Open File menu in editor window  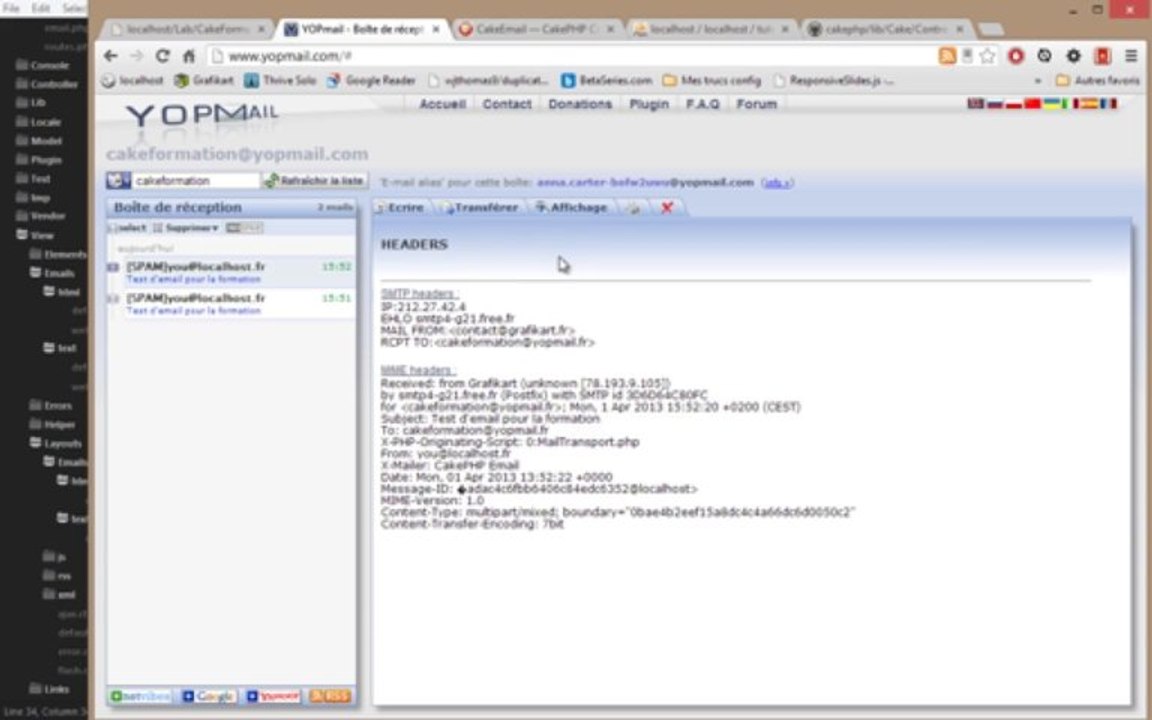[11, 8]
